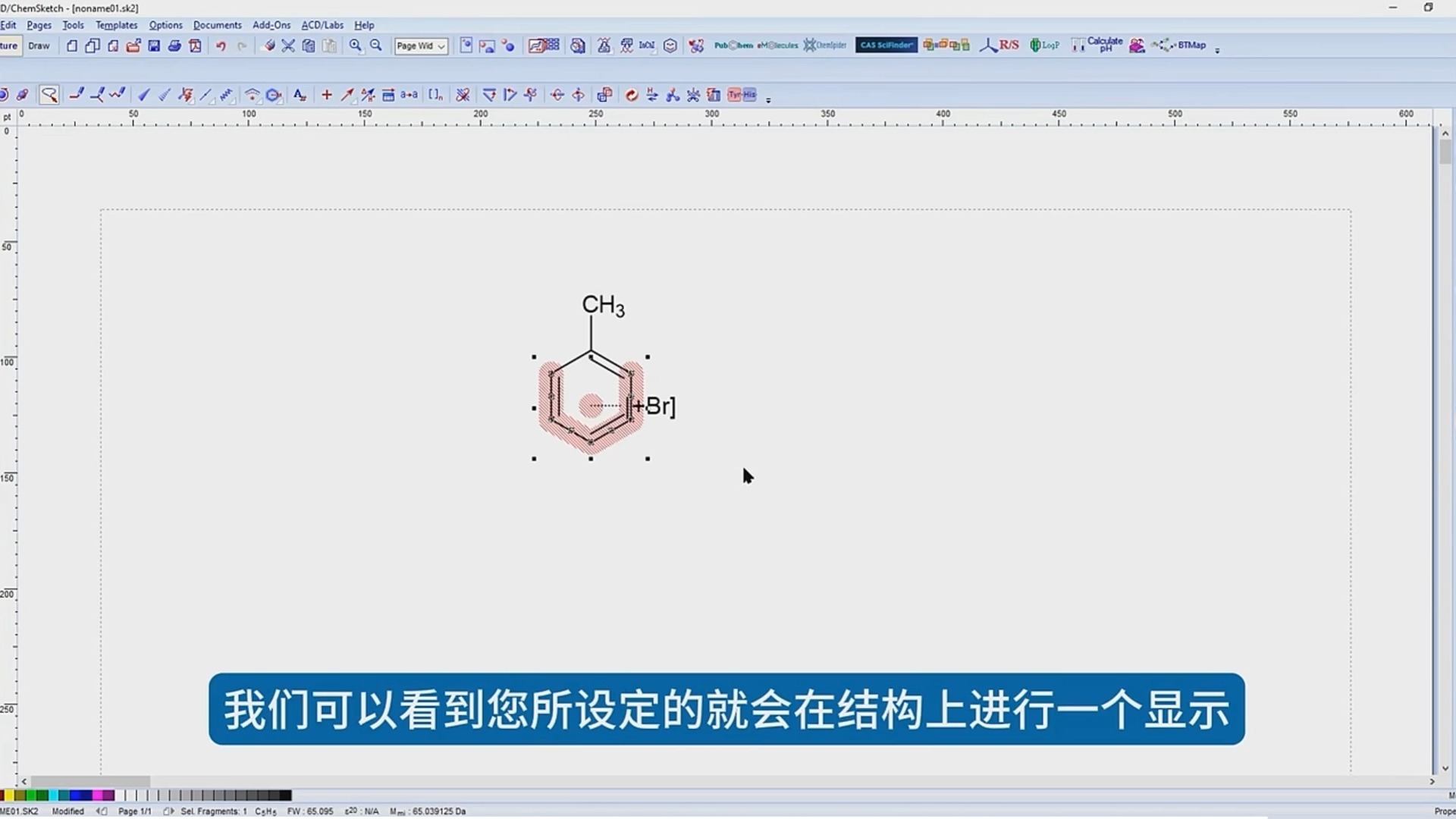Open the ChemSpider search button
This screenshot has height=819, width=1456.
point(825,45)
